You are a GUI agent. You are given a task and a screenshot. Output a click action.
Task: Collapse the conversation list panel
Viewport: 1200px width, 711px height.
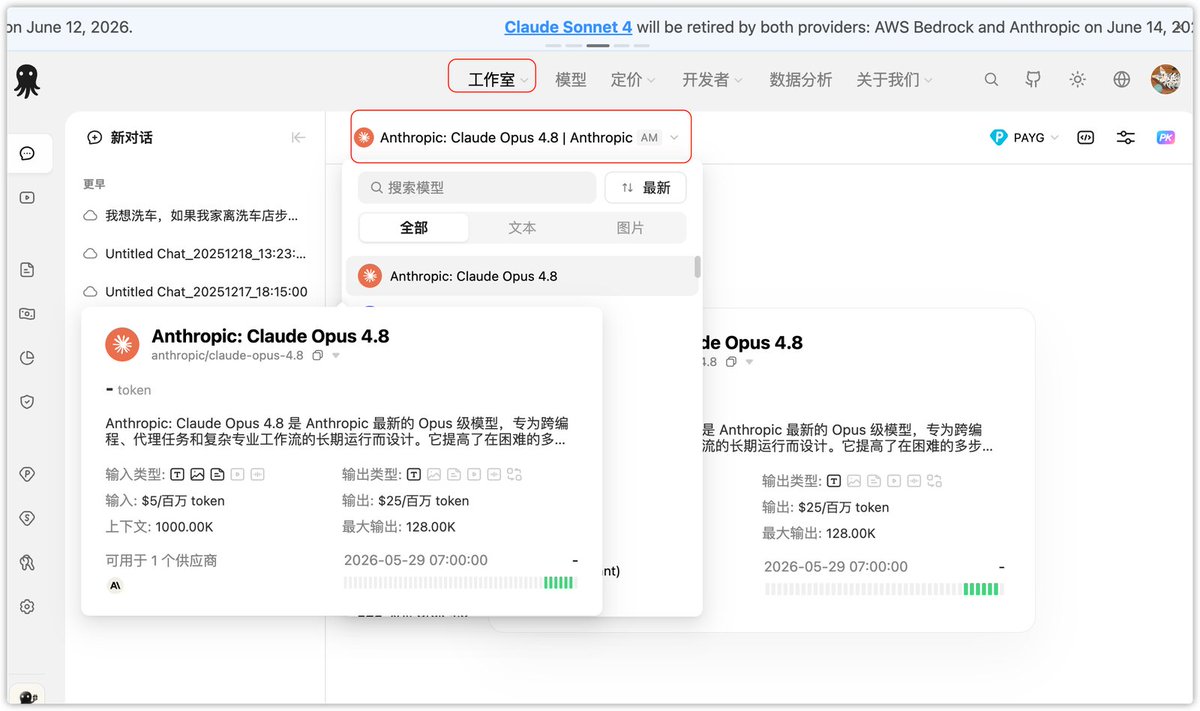(x=298, y=138)
